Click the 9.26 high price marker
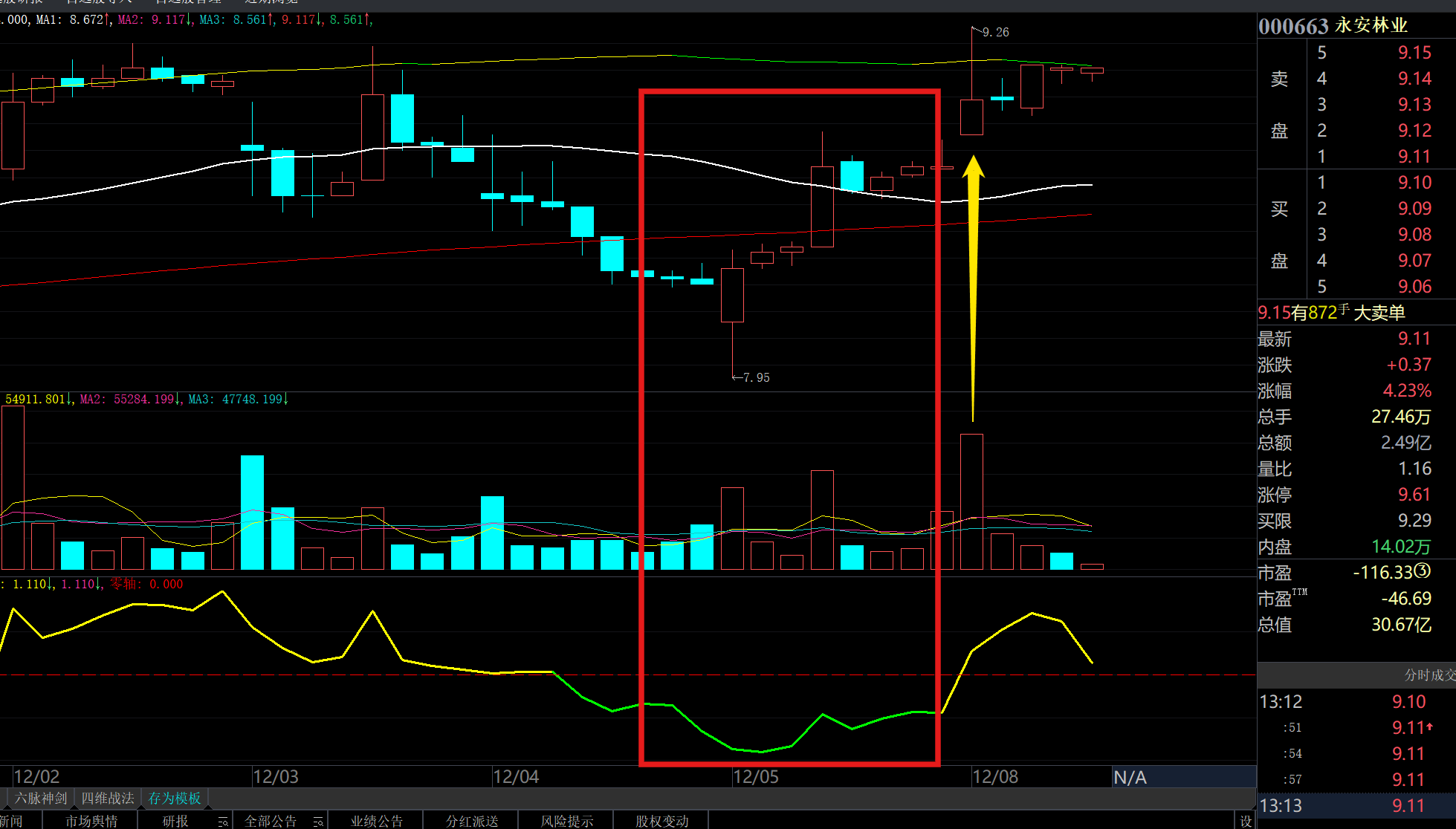This screenshot has height=829, width=1456. [994, 32]
